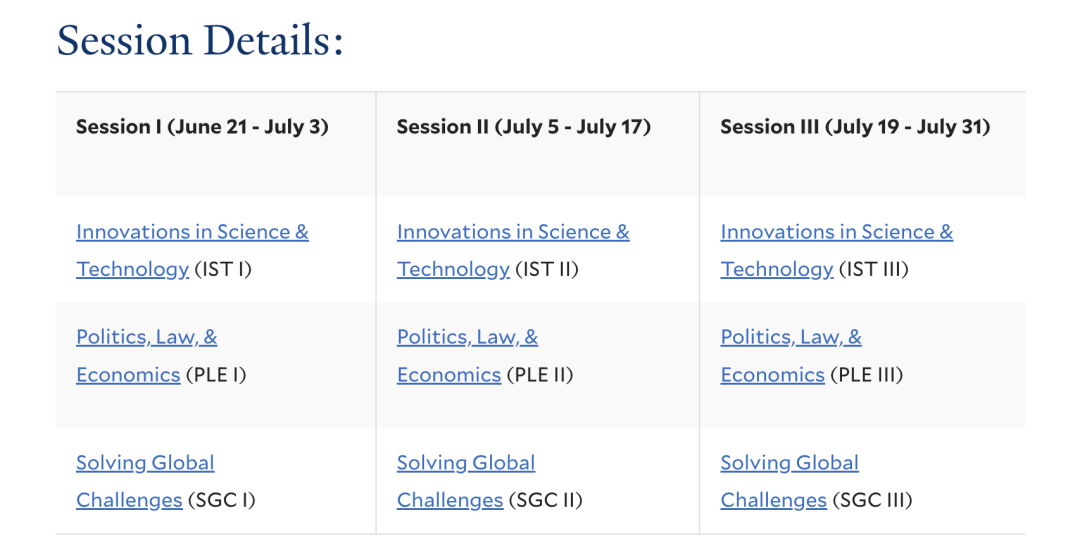Click the Session Details: heading

coord(200,40)
